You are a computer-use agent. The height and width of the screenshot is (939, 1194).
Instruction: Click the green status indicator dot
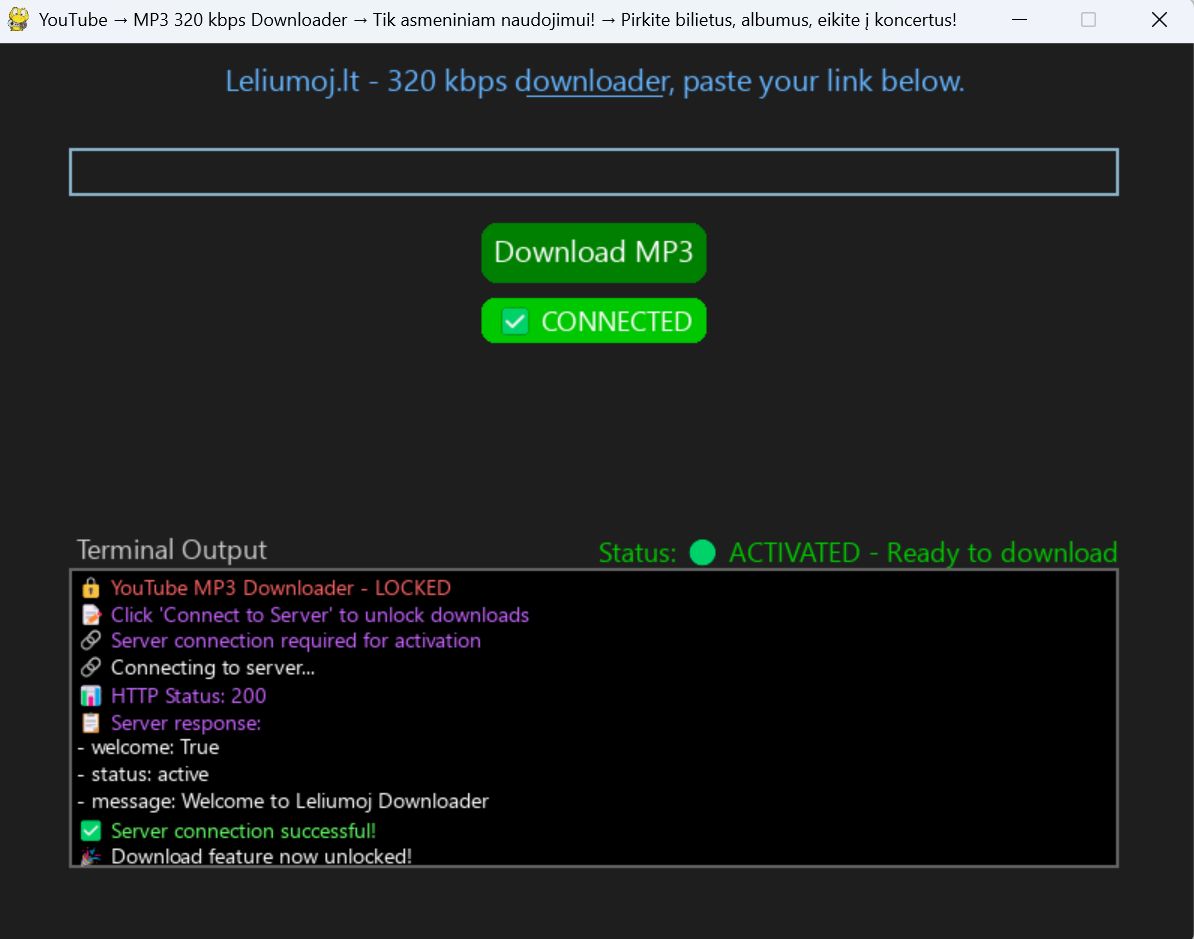(702, 553)
